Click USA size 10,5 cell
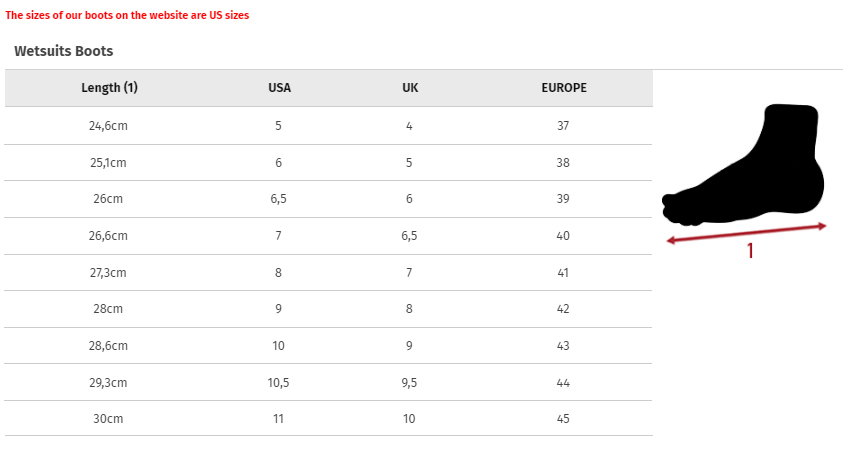 278,383
